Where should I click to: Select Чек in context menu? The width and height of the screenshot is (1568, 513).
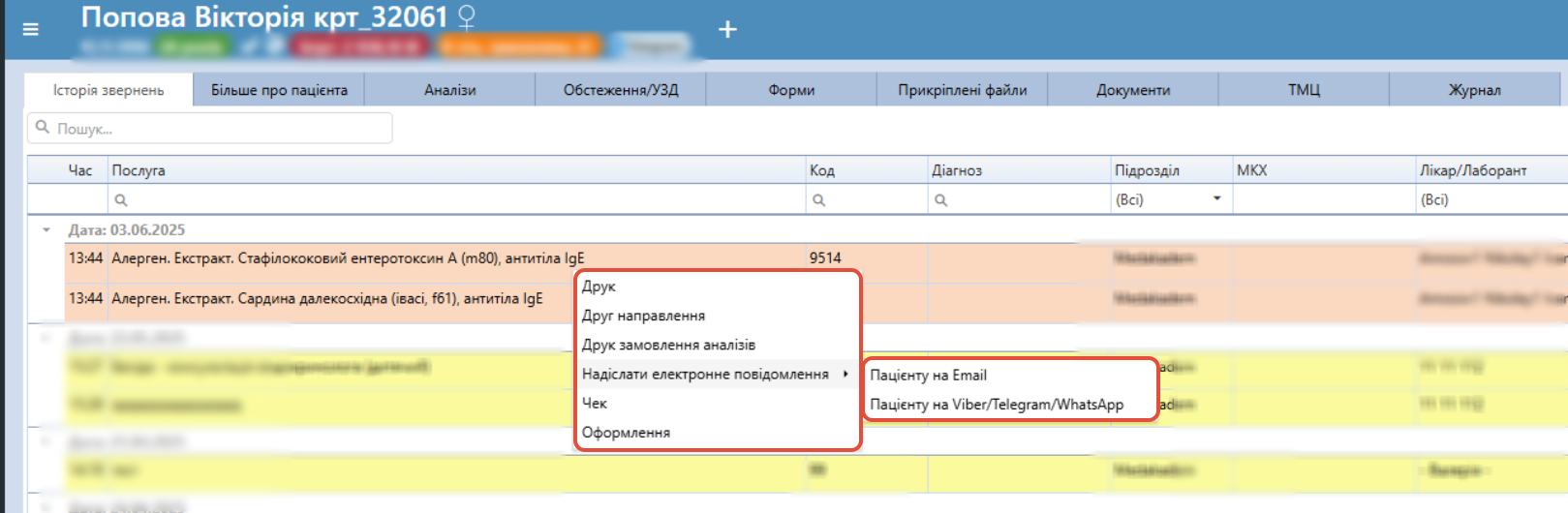718,403
